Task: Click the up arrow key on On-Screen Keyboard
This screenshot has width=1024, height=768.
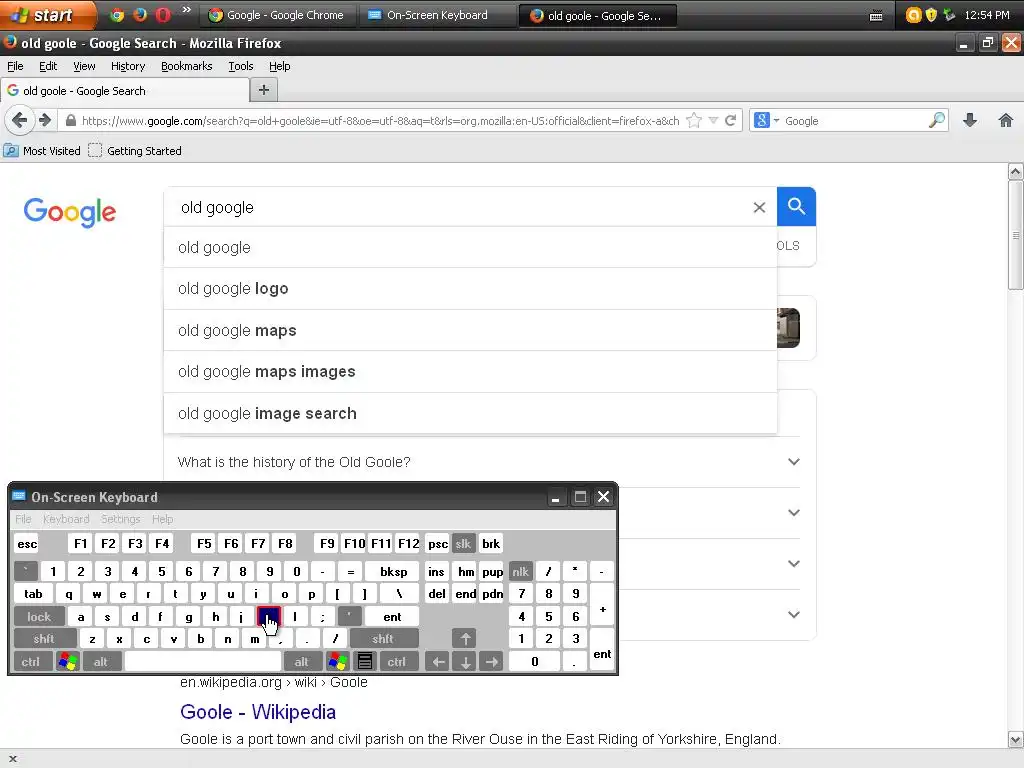Action: pyautogui.click(x=465, y=639)
